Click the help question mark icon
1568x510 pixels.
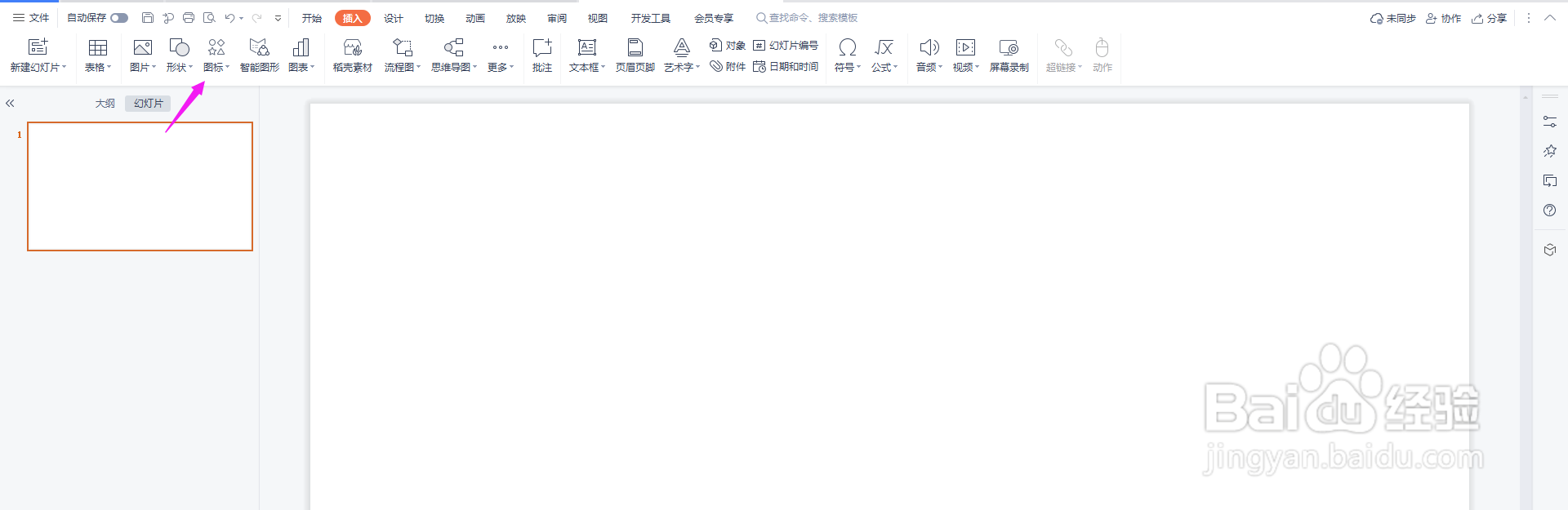click(1550, 211)
